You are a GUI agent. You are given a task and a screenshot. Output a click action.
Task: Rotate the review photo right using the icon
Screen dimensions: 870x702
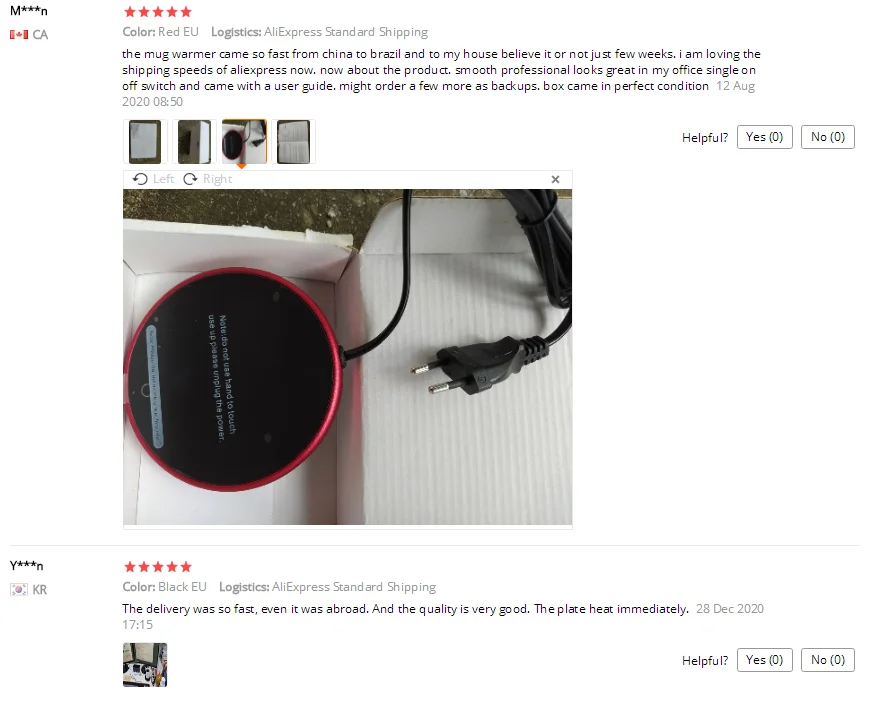[x=190, y=179]
